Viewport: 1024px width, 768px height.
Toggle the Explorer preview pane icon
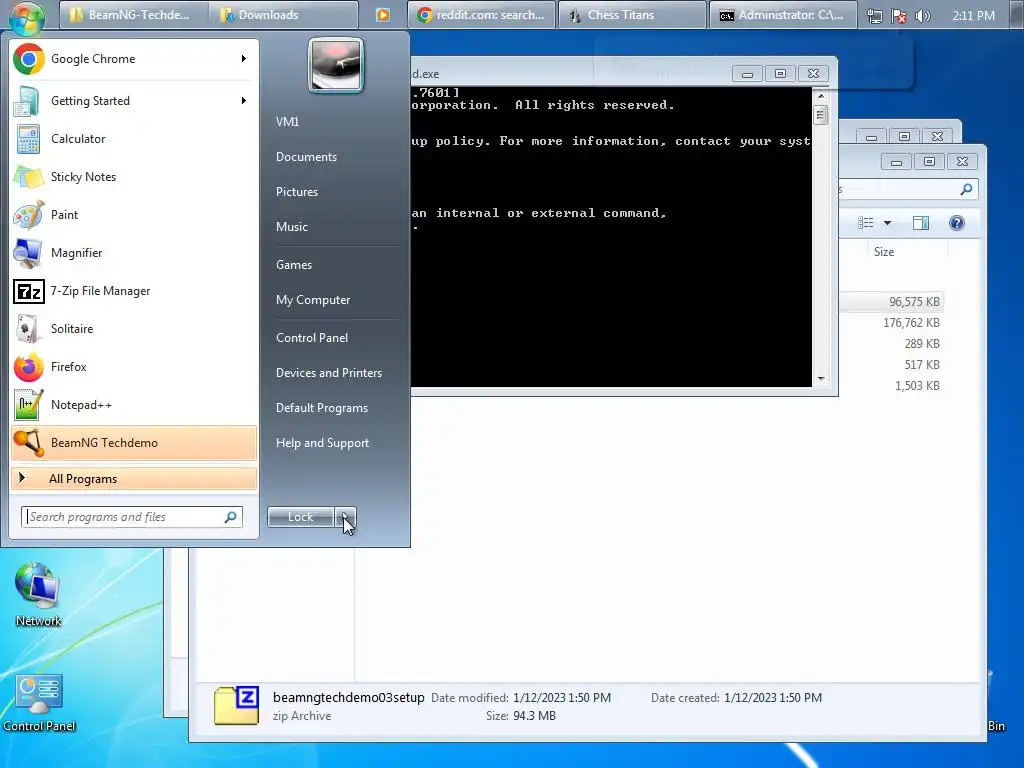point(921,223)
